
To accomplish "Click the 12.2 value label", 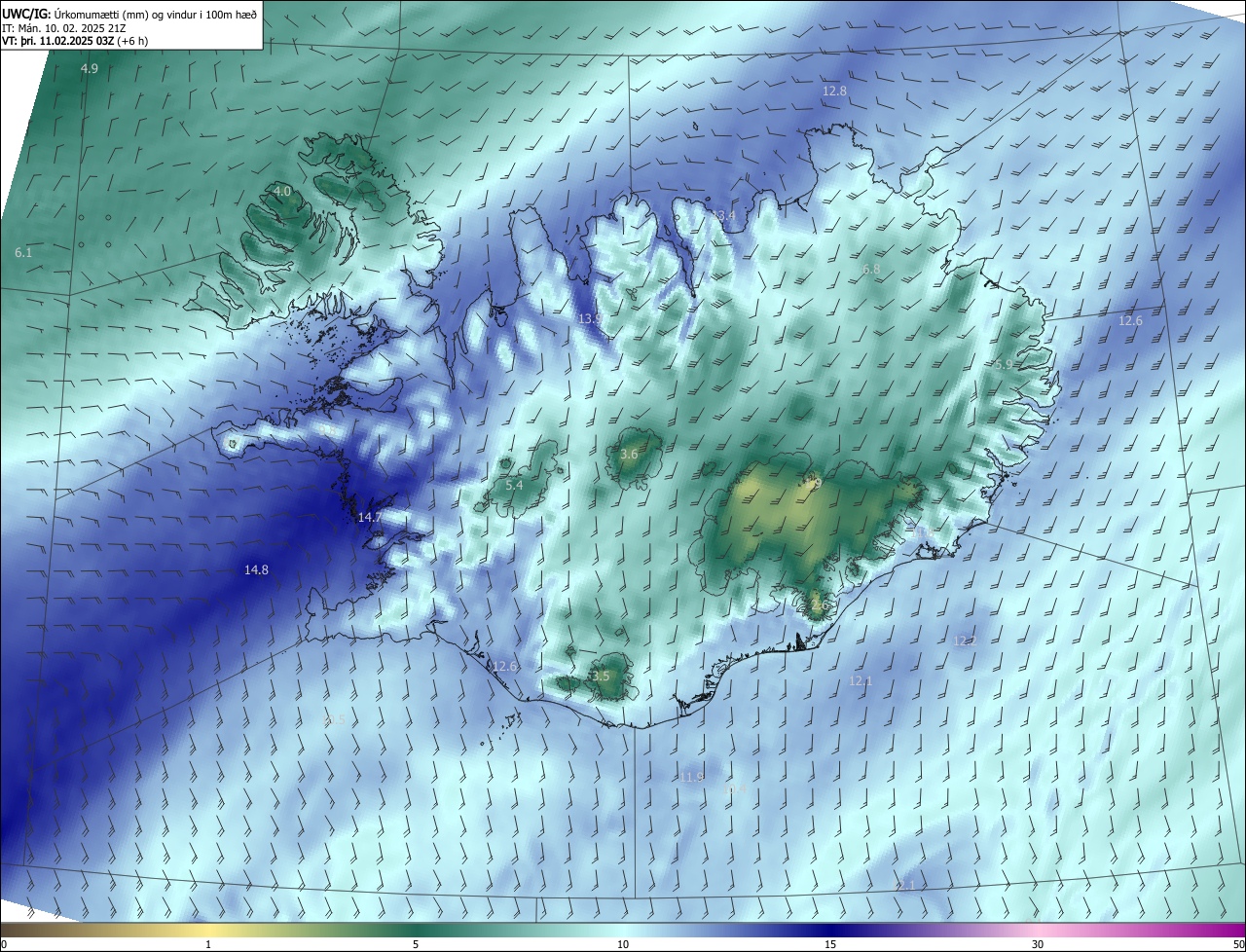I will click(x=965, y=641).
